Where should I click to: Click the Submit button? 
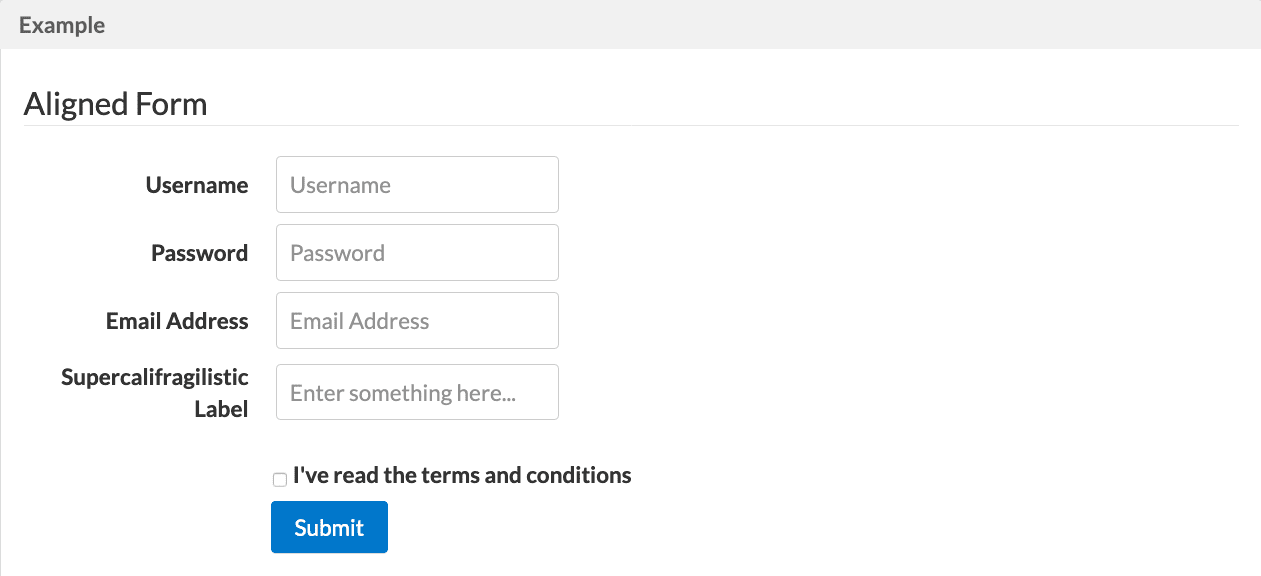(329, 527)
